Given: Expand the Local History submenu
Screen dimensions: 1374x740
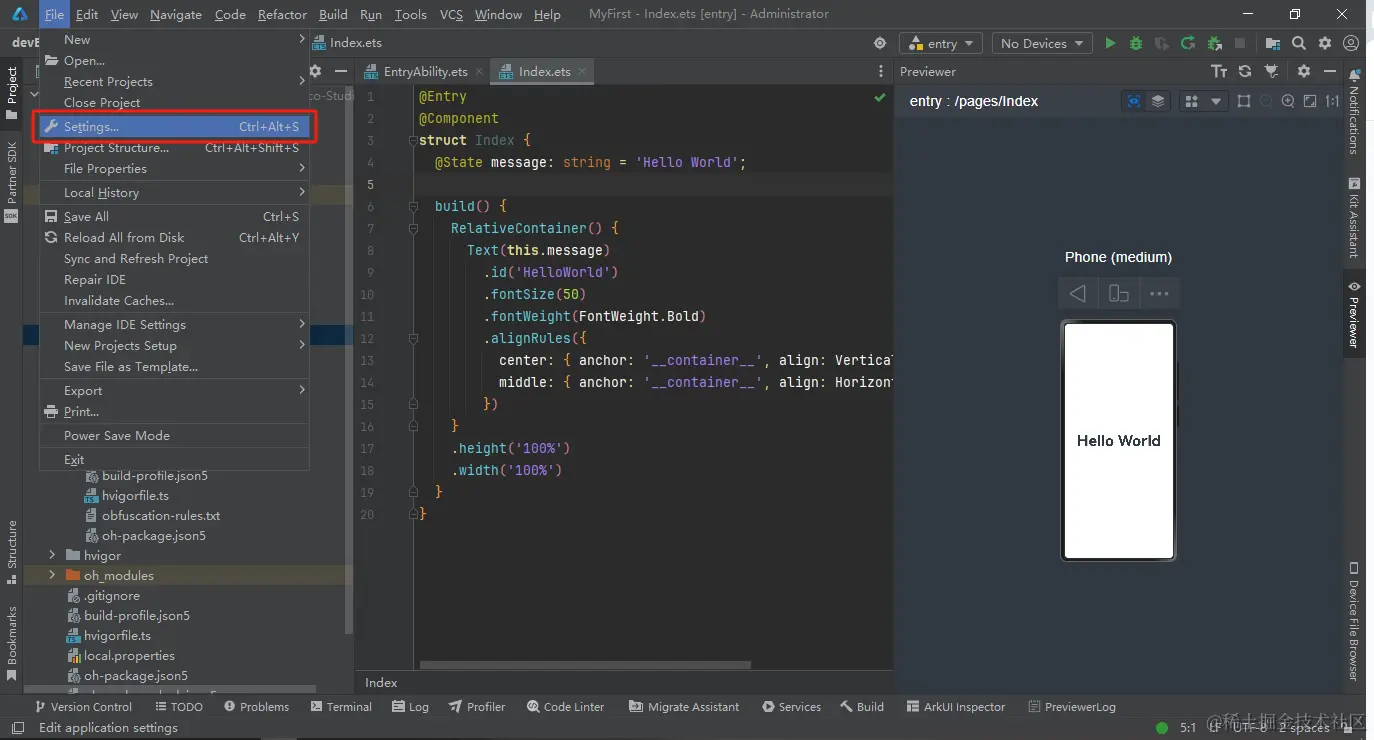Looking at the screenshot, I should tap(174, 193).
